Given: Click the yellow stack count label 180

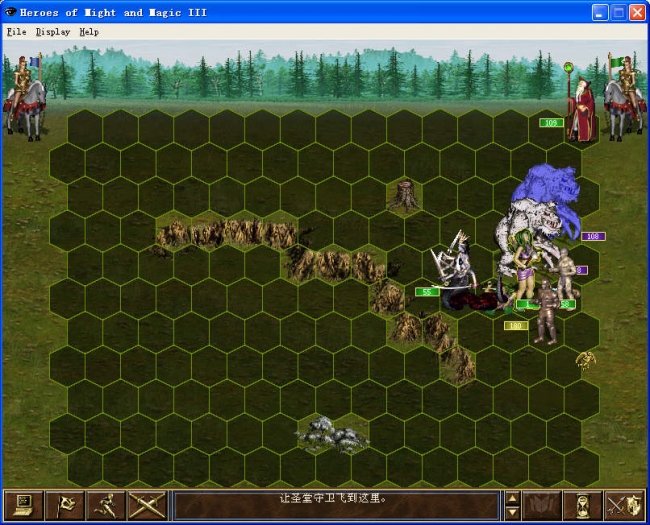Looking at the screenshot, I should 516,326.
